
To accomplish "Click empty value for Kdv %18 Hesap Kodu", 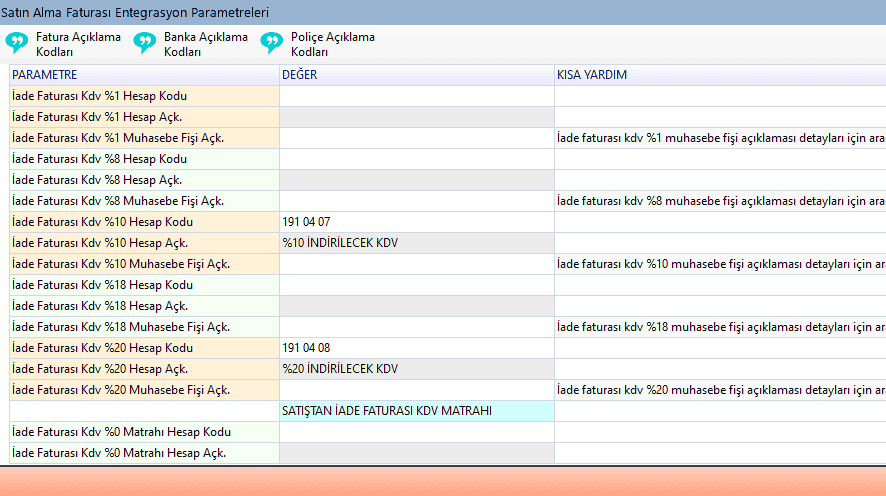I will [x=416, y=285].
